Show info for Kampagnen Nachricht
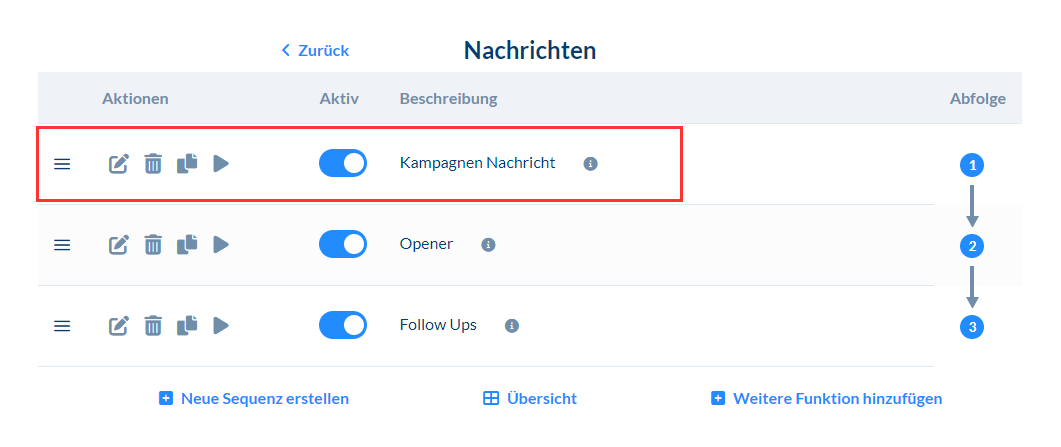The width and height of the screenshot is (1061, 447). [590, 163]
